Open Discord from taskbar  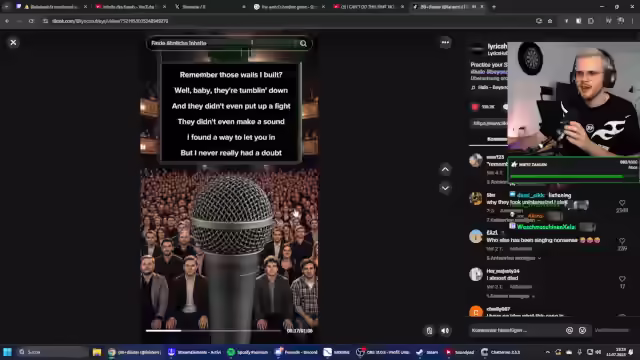point(297,352)
